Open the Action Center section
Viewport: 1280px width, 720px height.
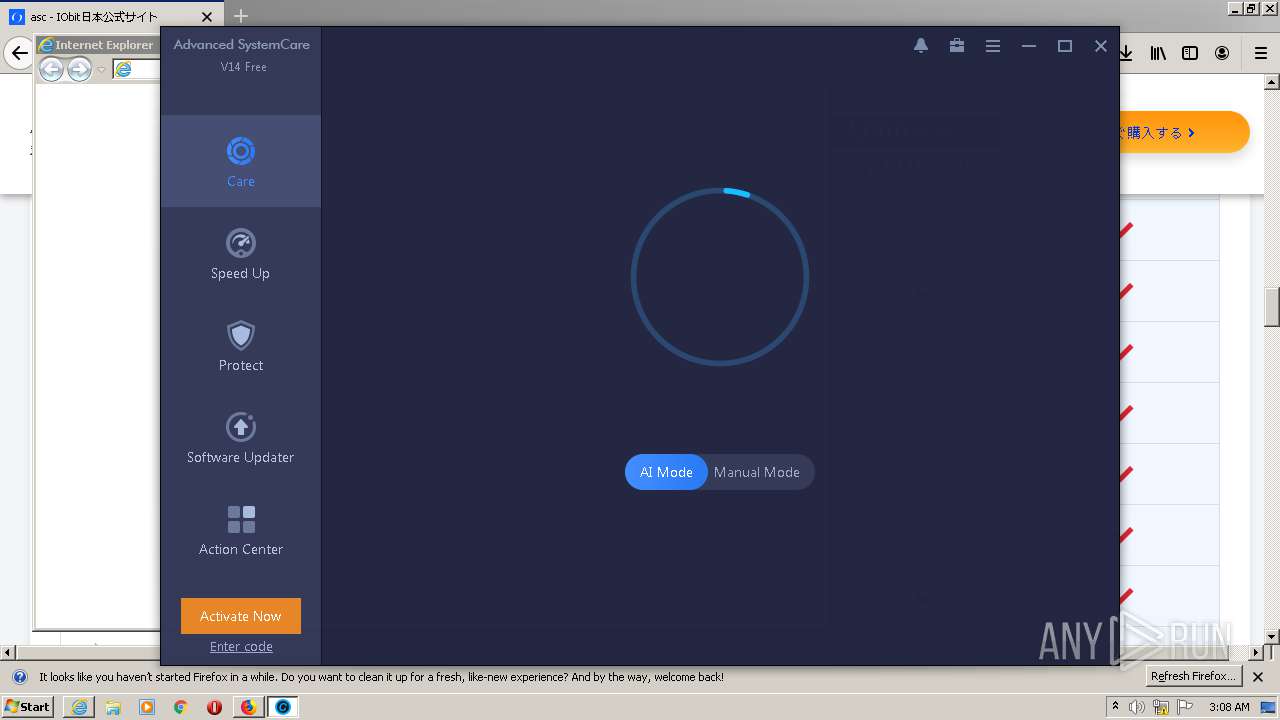pyautogui.click(x=241, y=530)
